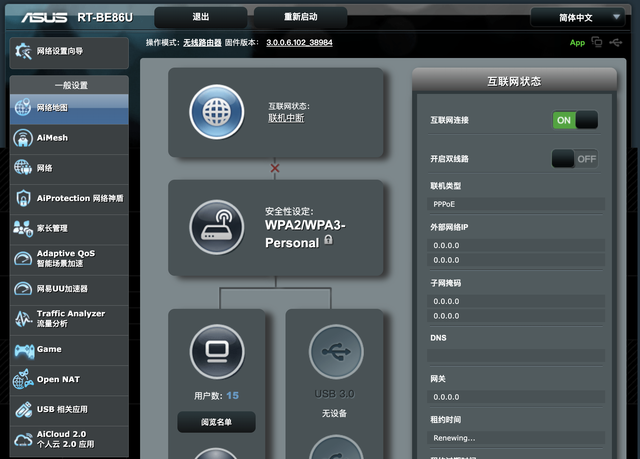Image resolution: width=640 pixels, height=459 pixels.
Task: Select the Network Map globe icon in sidebar
Action: point(23,108)
